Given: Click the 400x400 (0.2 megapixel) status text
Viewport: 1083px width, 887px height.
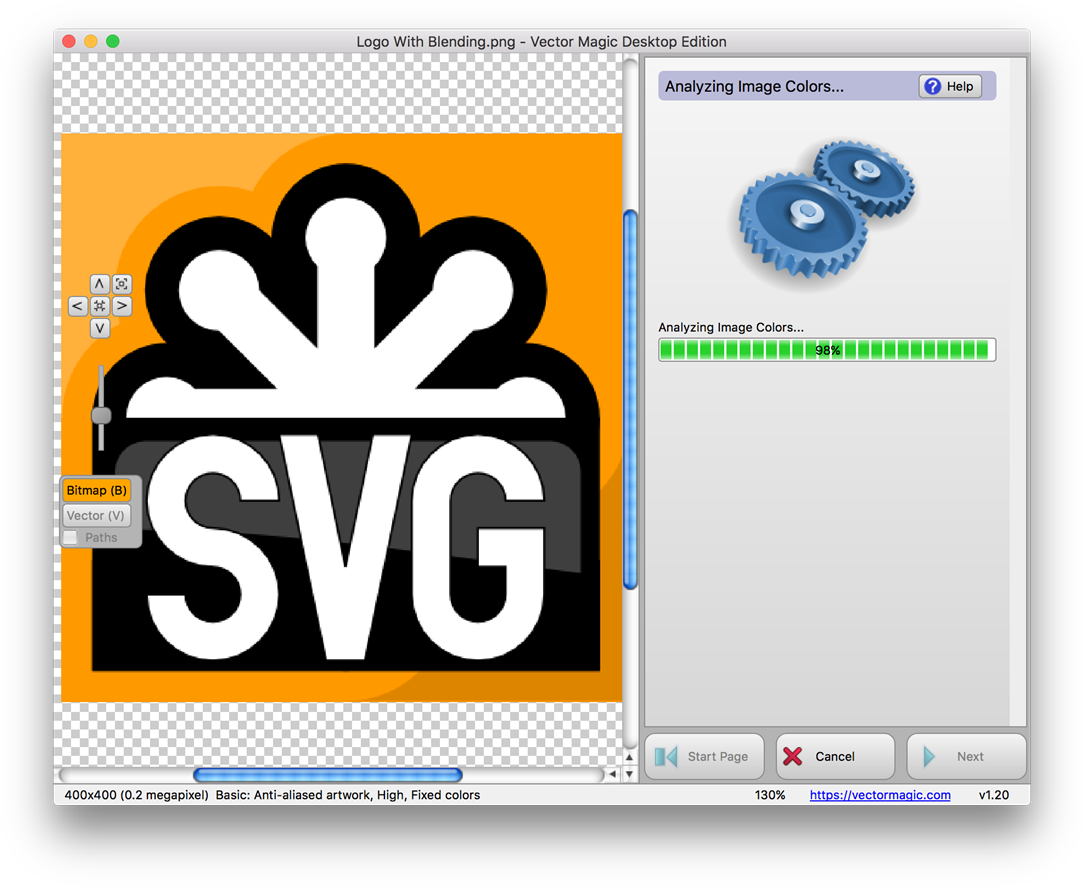Looking at the screenshot, I should [136, 795].
